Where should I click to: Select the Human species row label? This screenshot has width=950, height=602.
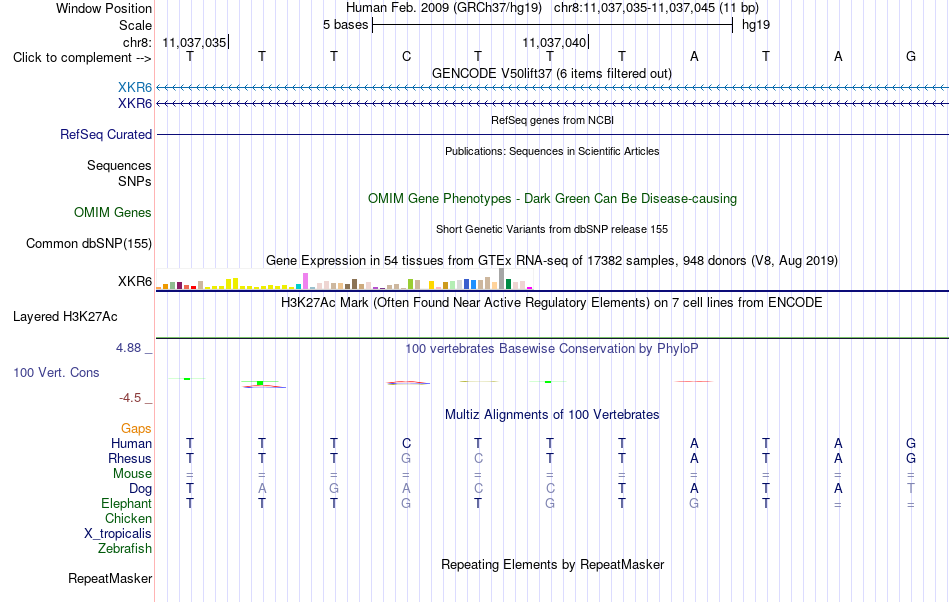tap(131, 443)
